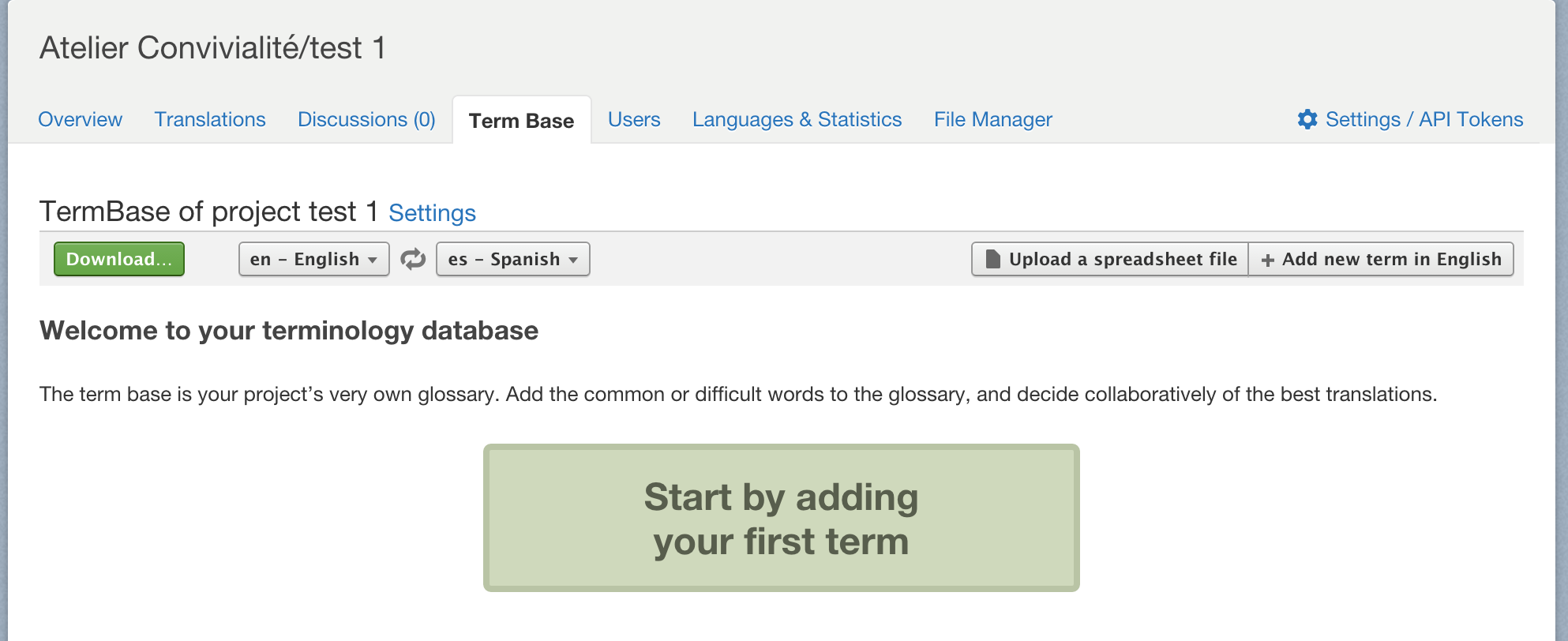Click the 'TermBase of project test 1' heading

209,212
